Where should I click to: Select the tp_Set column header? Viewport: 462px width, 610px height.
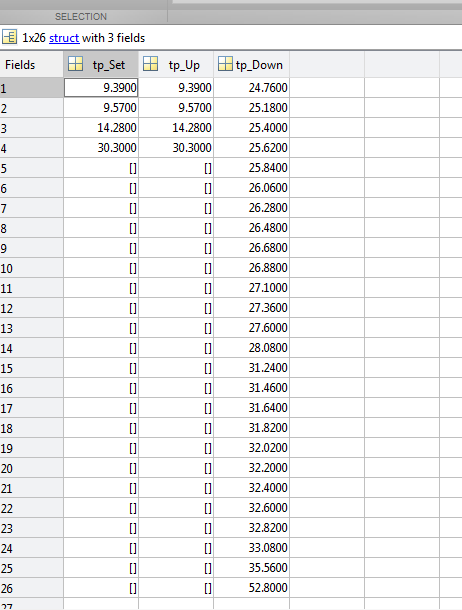point(101,64)
